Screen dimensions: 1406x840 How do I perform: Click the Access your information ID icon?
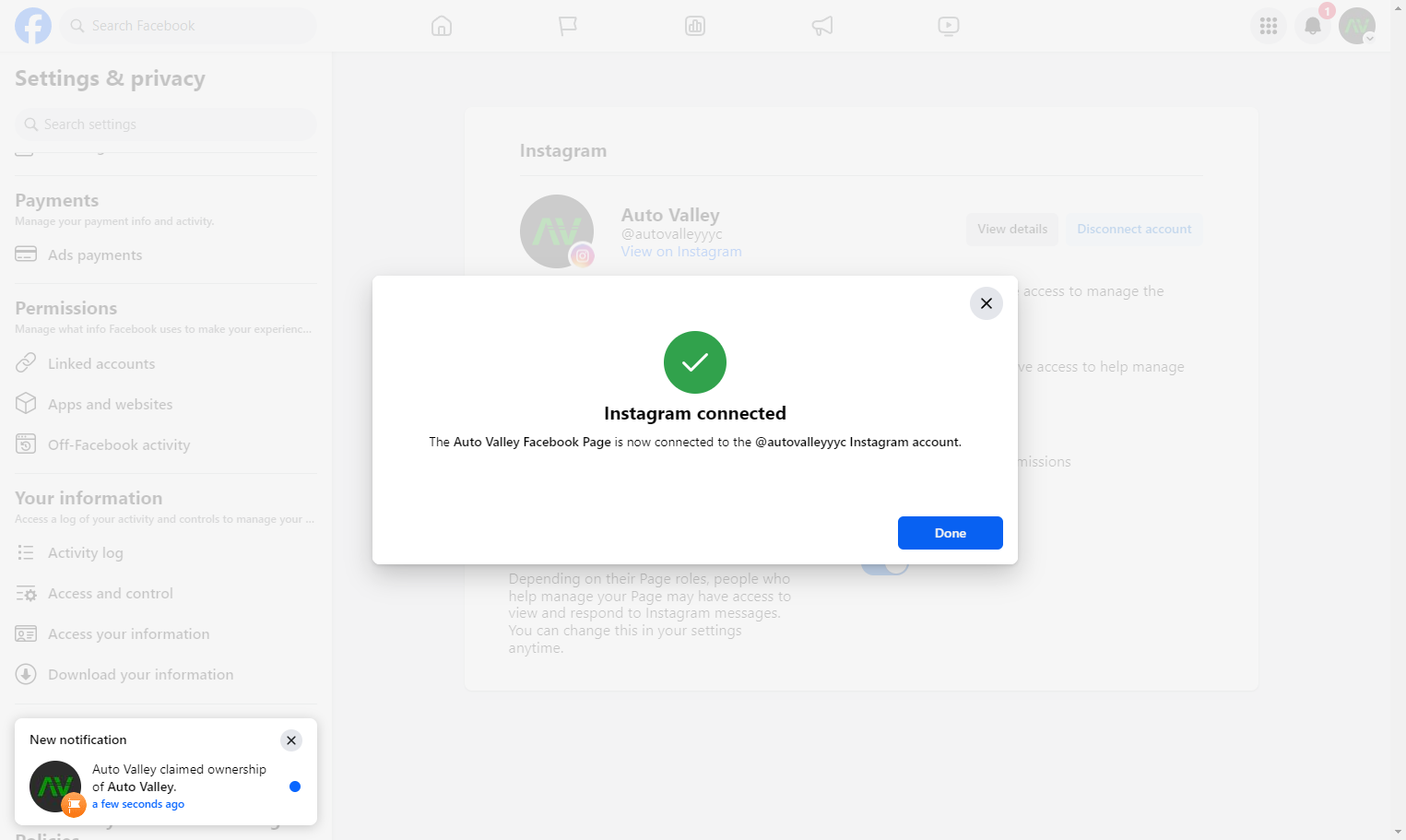pyautogui.click(x=26, y=633)
